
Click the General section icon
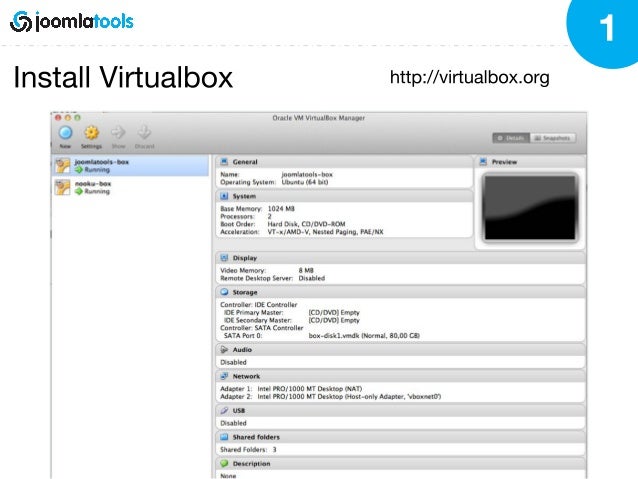[x=224, y=162]
